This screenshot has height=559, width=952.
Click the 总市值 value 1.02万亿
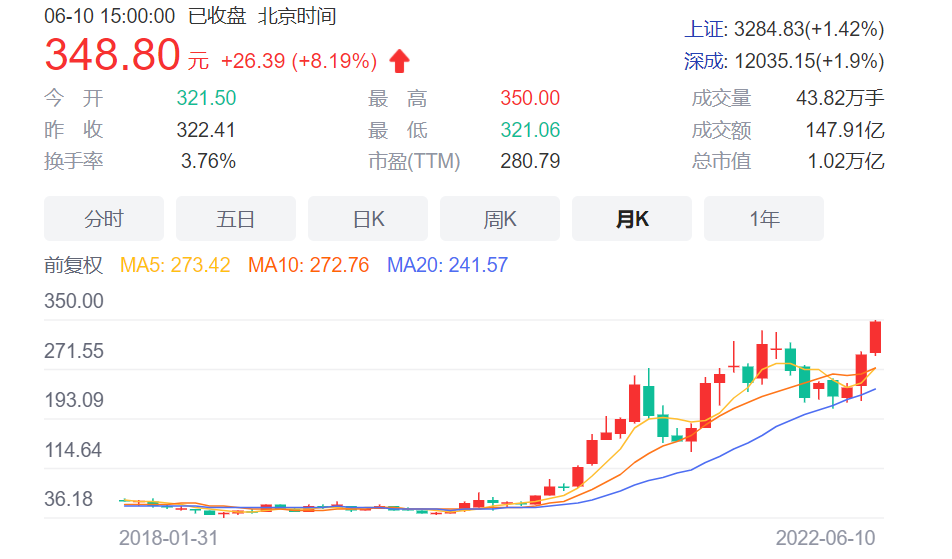846,161
